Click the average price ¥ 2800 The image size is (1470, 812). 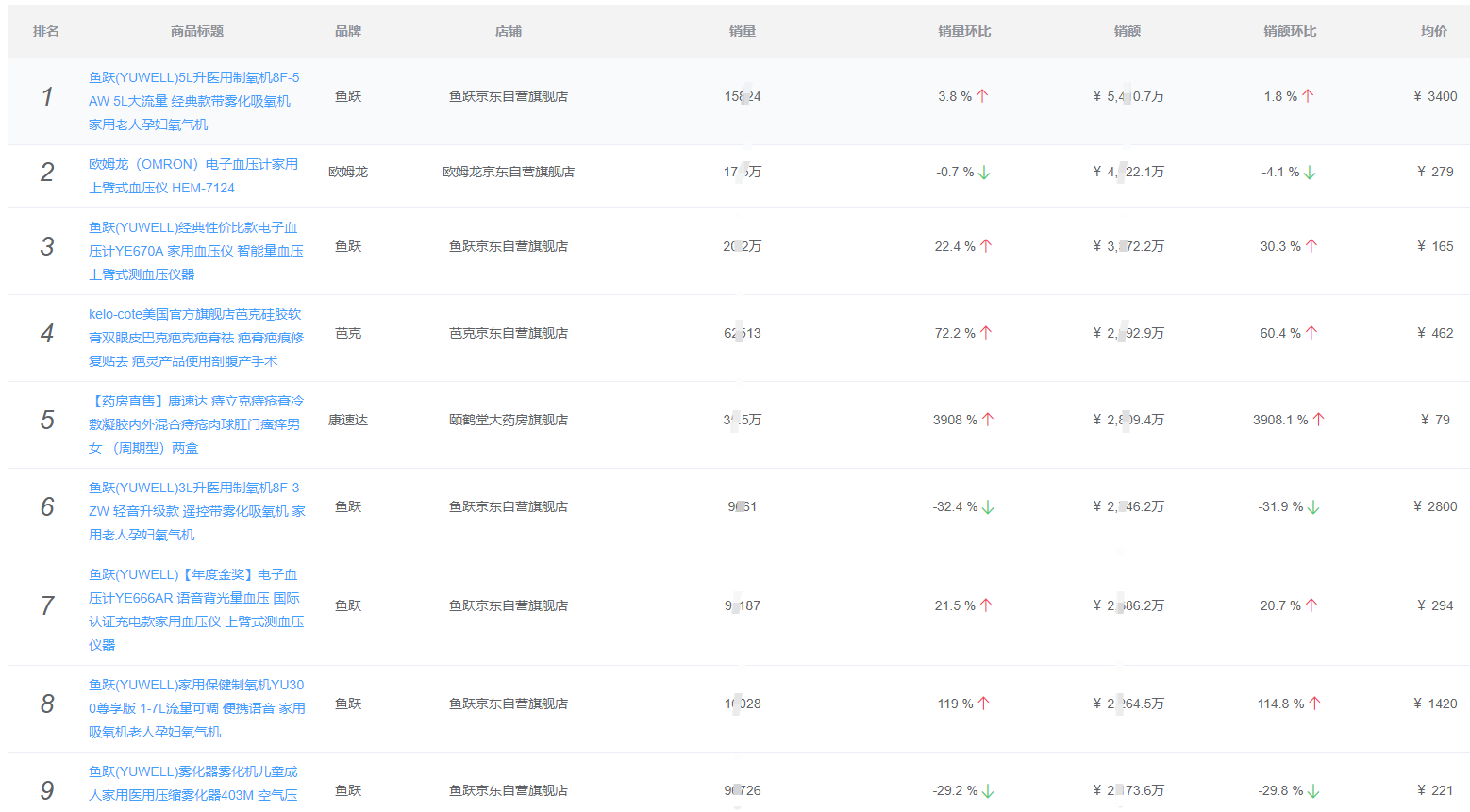point(1435,506)
